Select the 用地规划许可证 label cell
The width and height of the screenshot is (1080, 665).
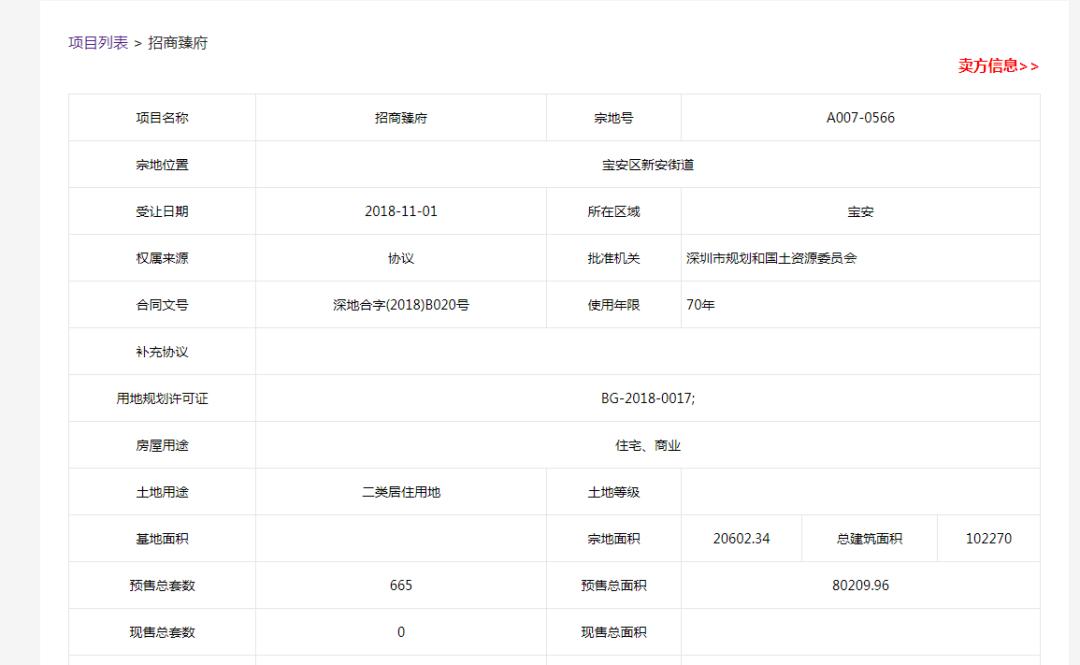click(162, 398)
